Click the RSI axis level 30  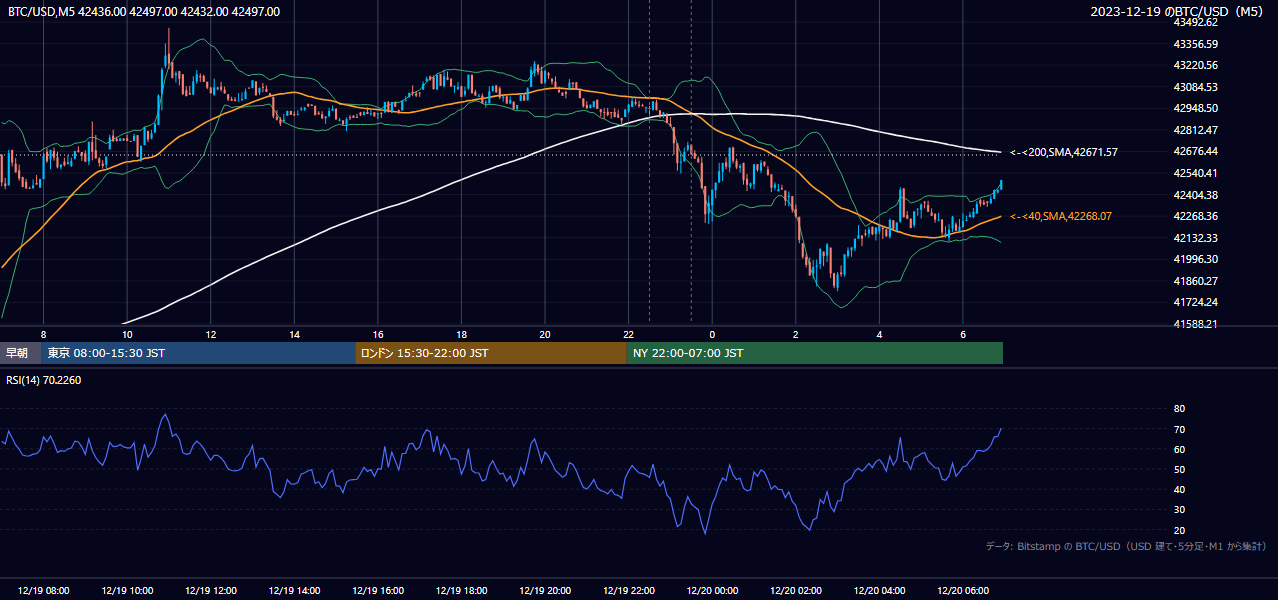pos(1179,510)
